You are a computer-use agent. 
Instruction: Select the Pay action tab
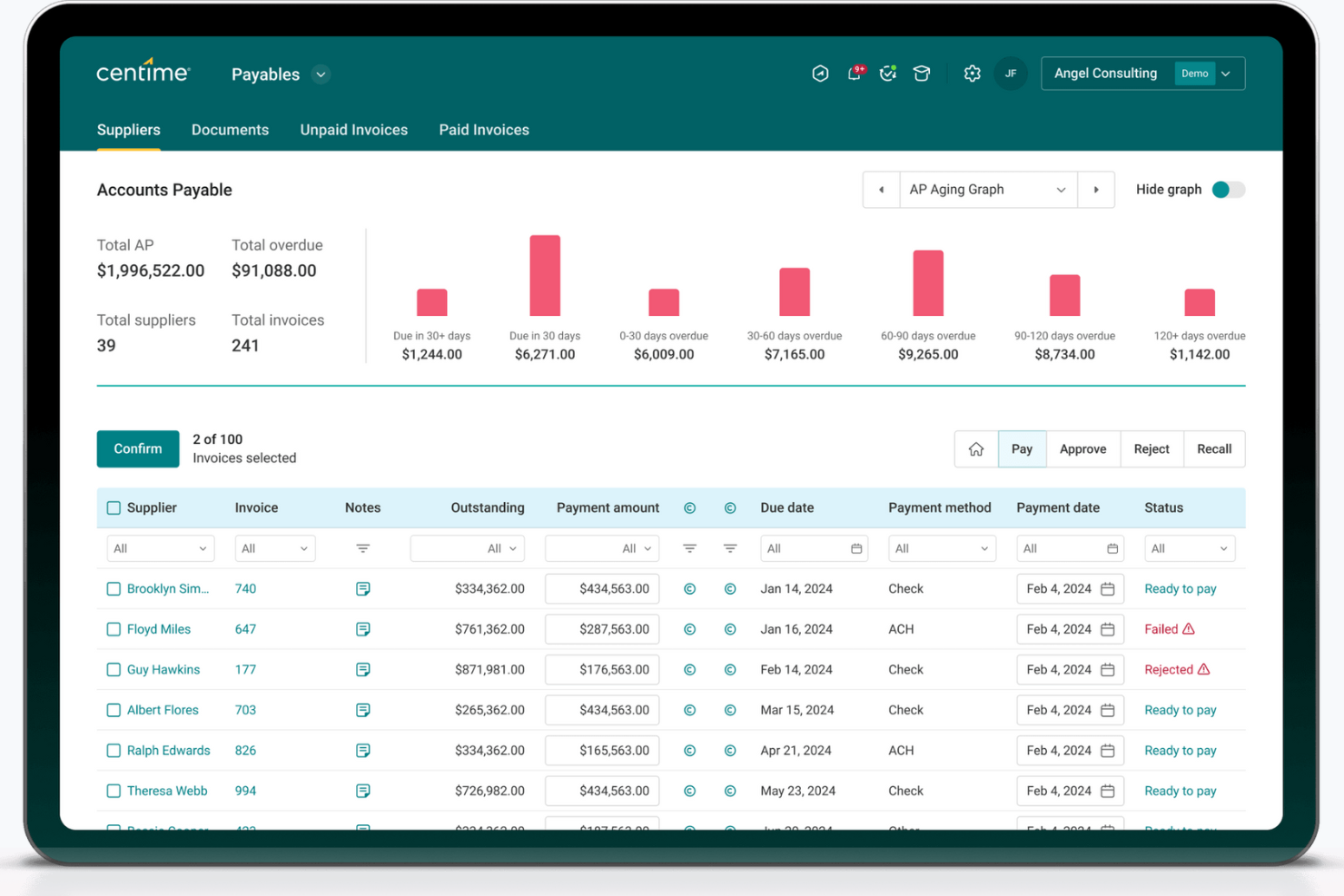pyautogui.click(x=1023, y=449)
